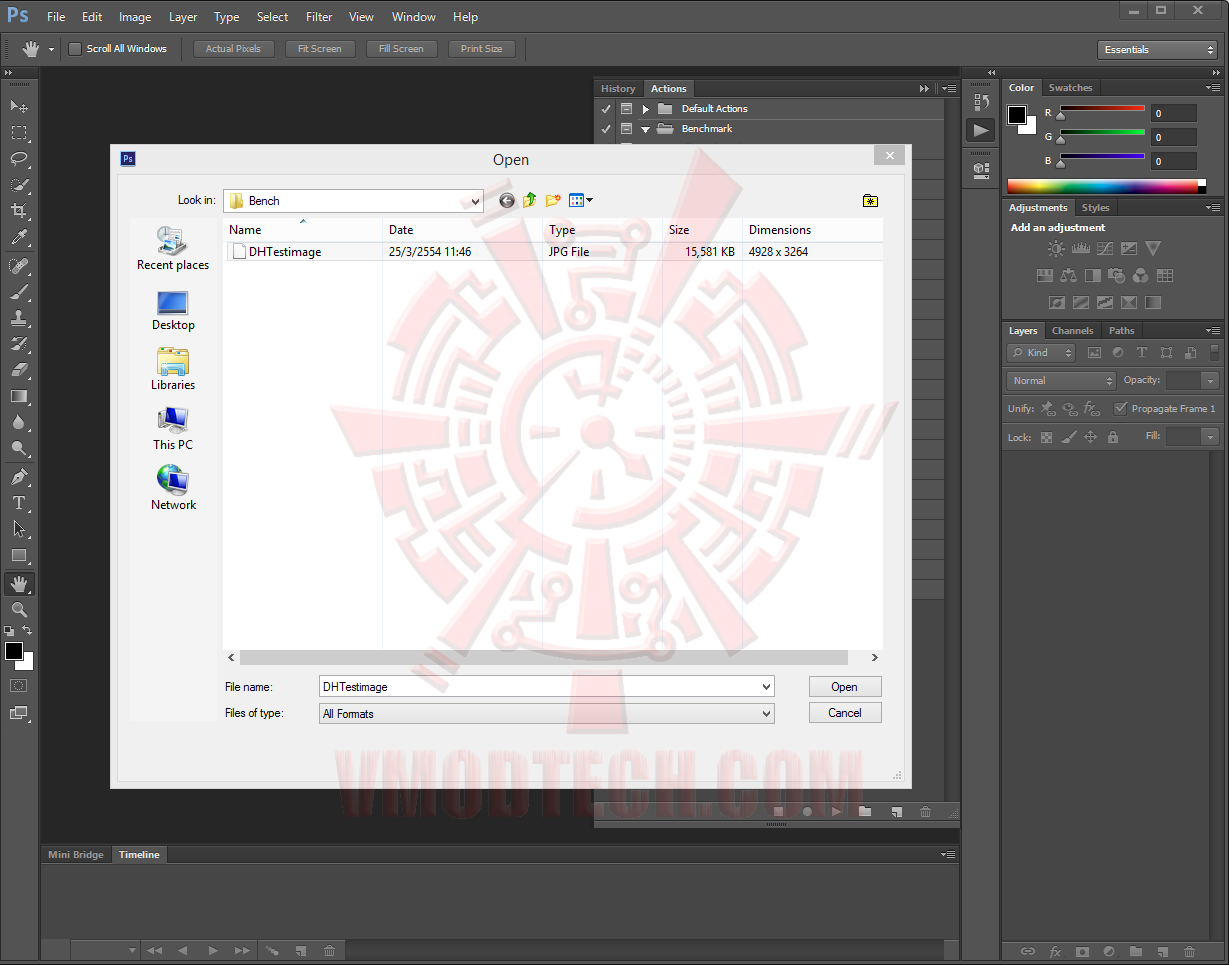The height and width of the screenshot is (965, 1229).
Task: Select the Eraser tool
Action: (19, 370)
